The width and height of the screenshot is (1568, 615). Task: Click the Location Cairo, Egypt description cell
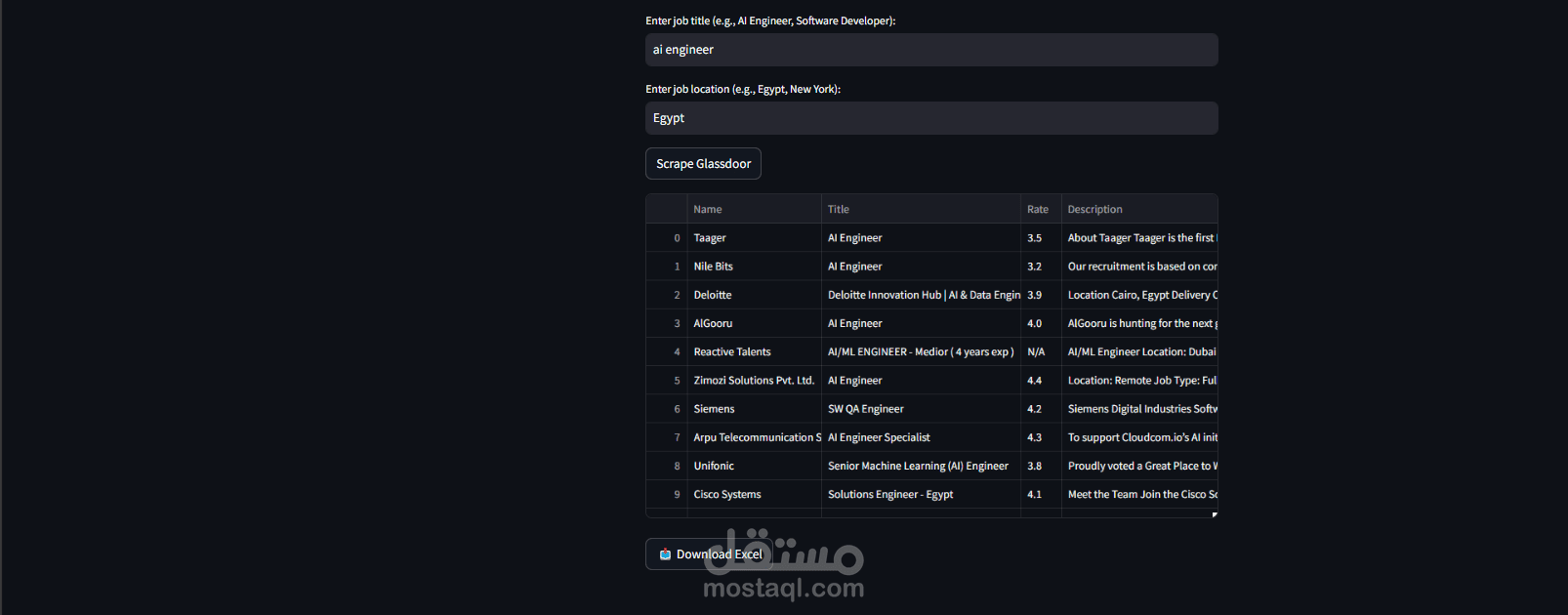tap(1139, 295)
